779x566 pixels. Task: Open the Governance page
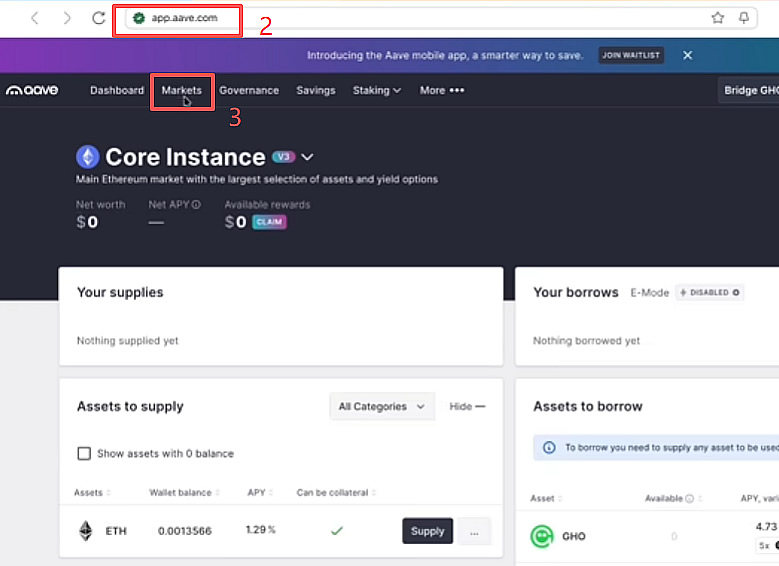(x=249, y=90)
